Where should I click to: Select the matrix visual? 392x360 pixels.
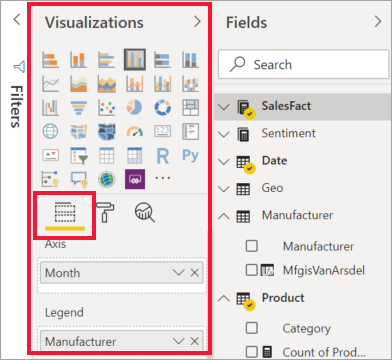tap(135, 155)
